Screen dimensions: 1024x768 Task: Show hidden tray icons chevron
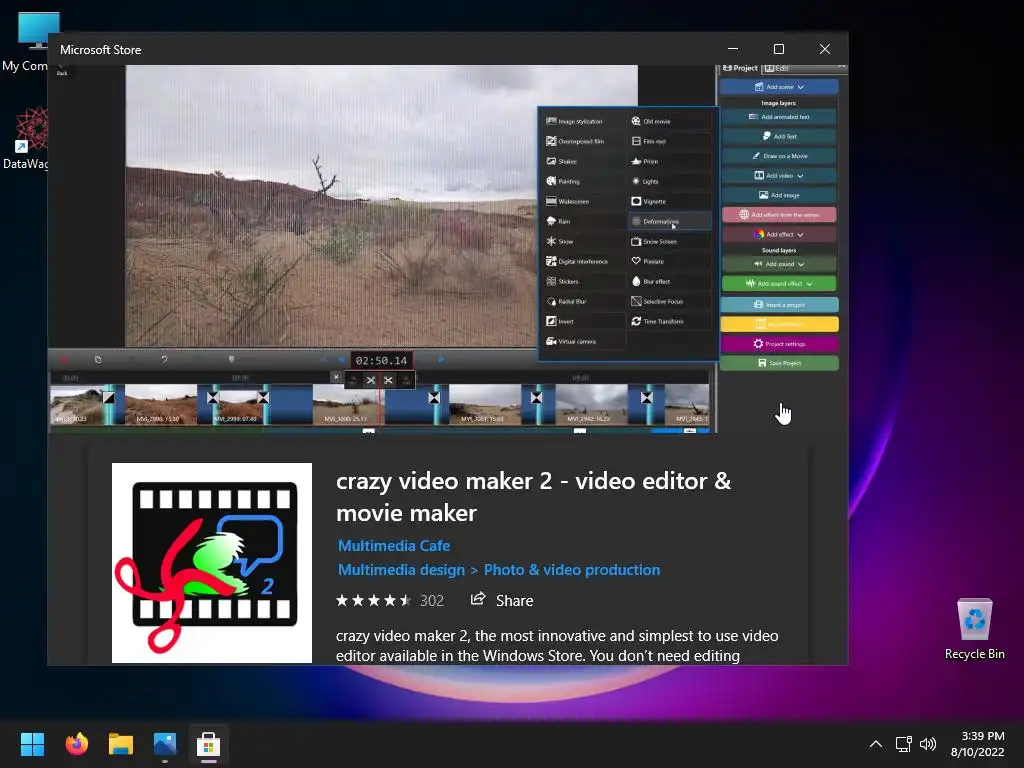(x=876, y=744)
